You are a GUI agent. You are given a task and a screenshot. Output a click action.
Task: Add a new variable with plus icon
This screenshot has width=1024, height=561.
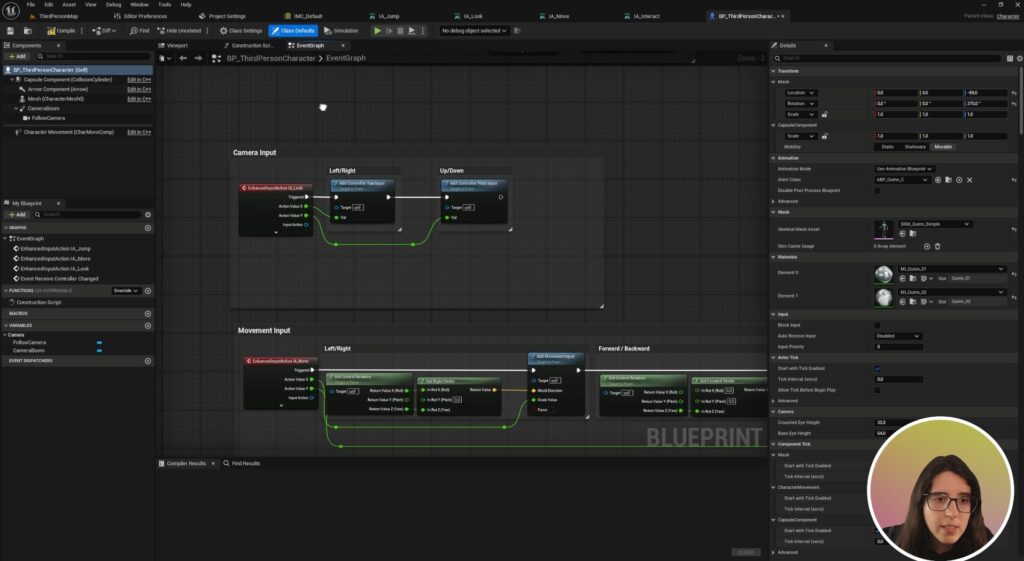(x=148, y=325)
